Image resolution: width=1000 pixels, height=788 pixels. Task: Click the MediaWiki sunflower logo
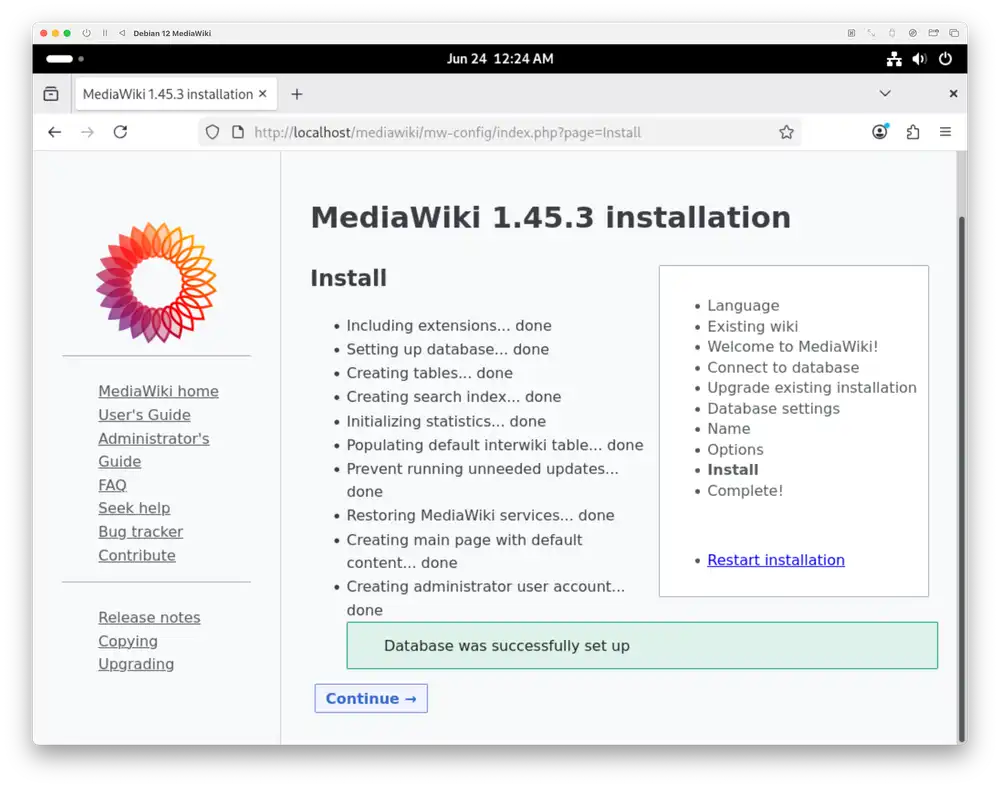[x=156, y=282]
